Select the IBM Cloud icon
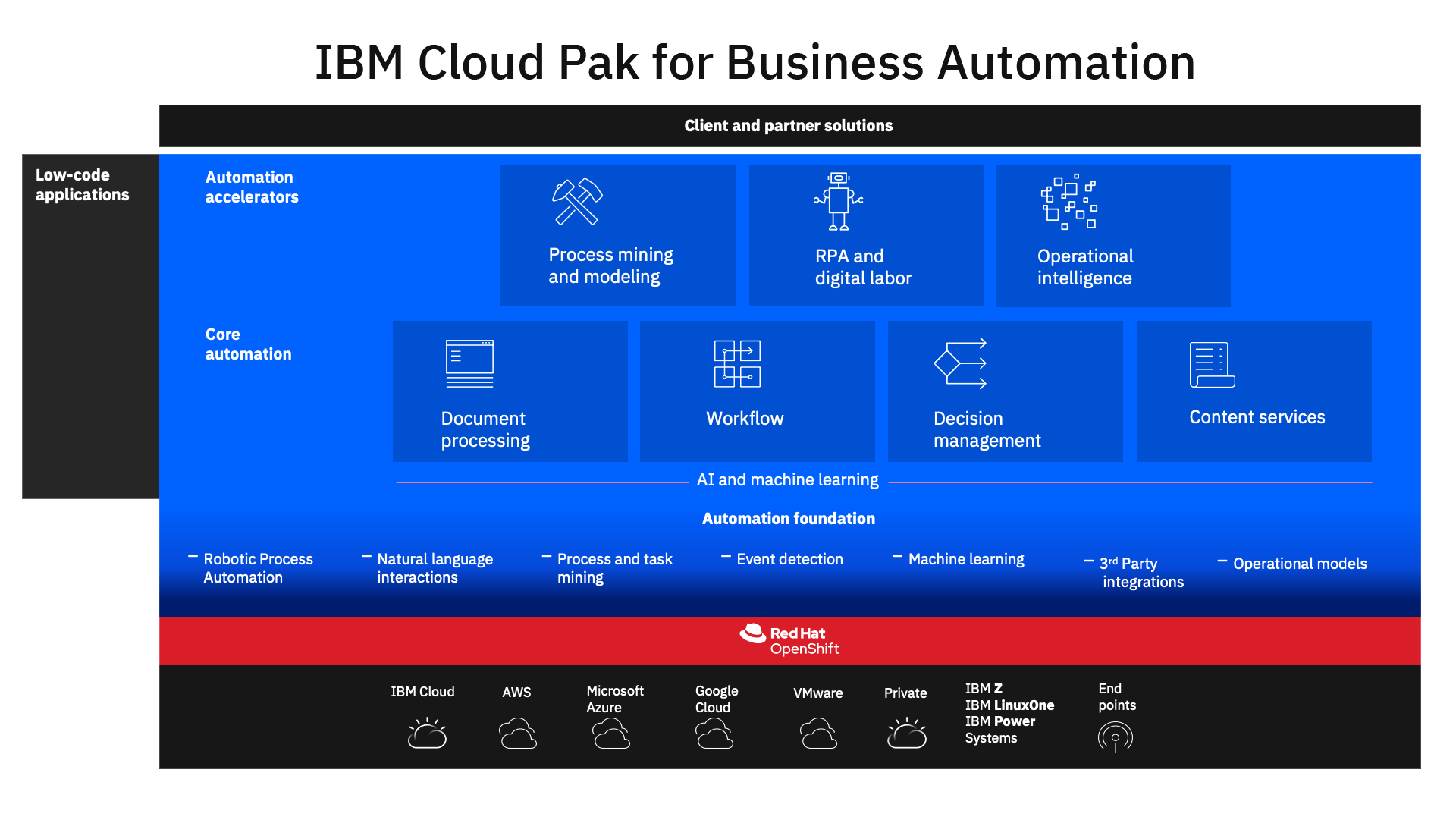The image size is (1456, 820). click(427, 733)
